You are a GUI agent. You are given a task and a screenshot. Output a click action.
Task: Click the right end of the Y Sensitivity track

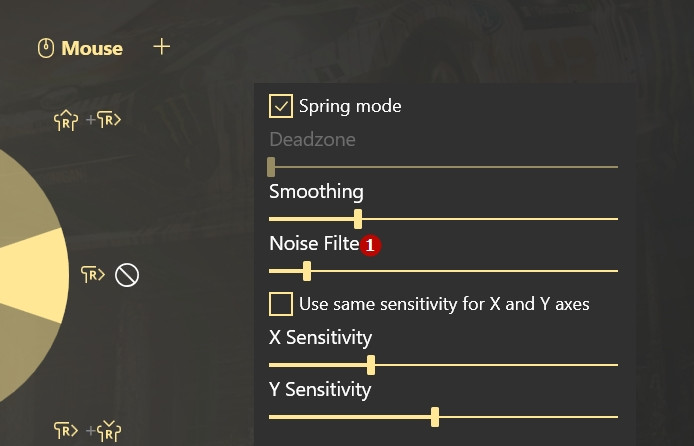click(x=615, y=417)
